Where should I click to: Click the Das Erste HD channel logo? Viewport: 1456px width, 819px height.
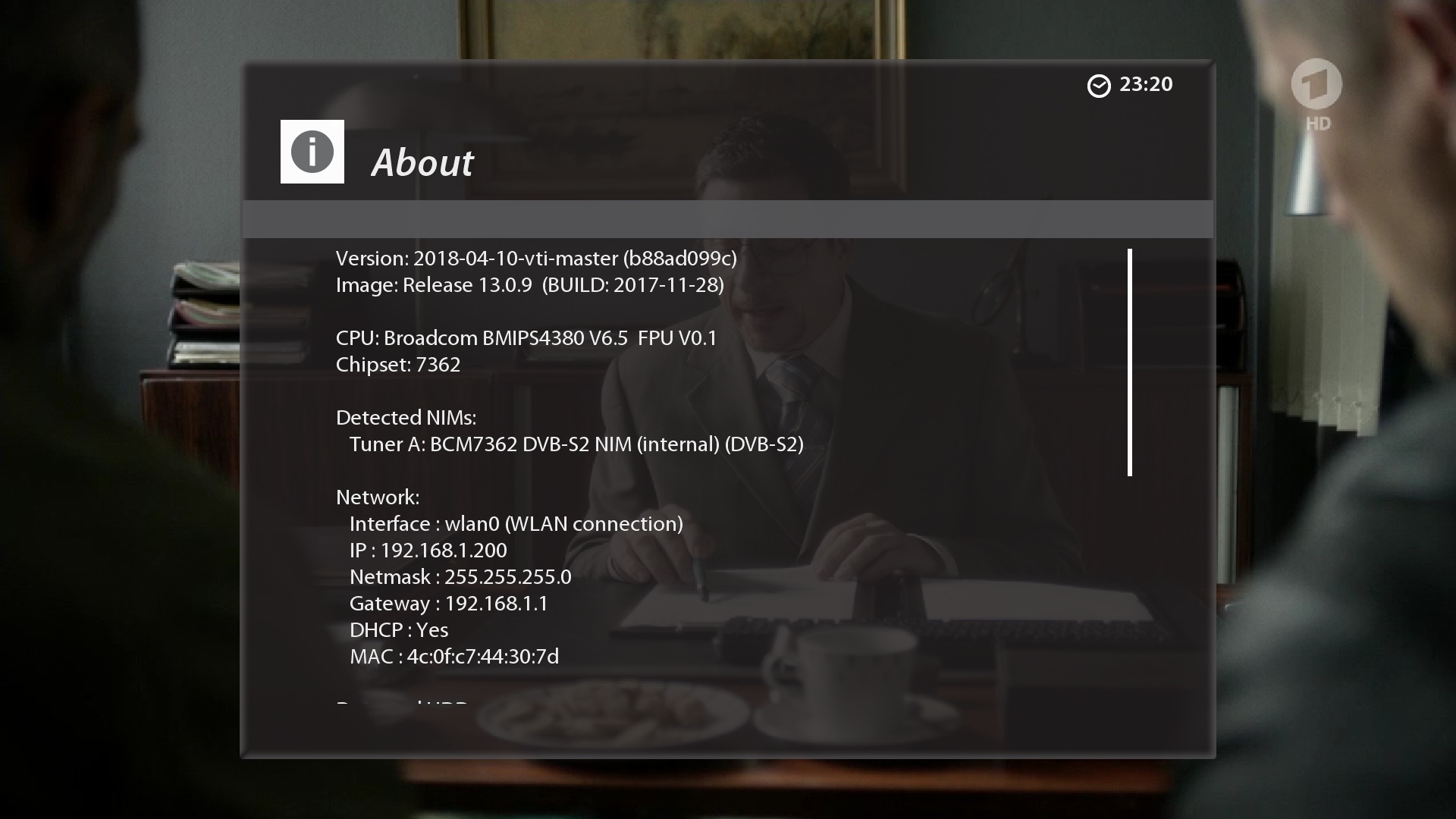(1317, 95)
